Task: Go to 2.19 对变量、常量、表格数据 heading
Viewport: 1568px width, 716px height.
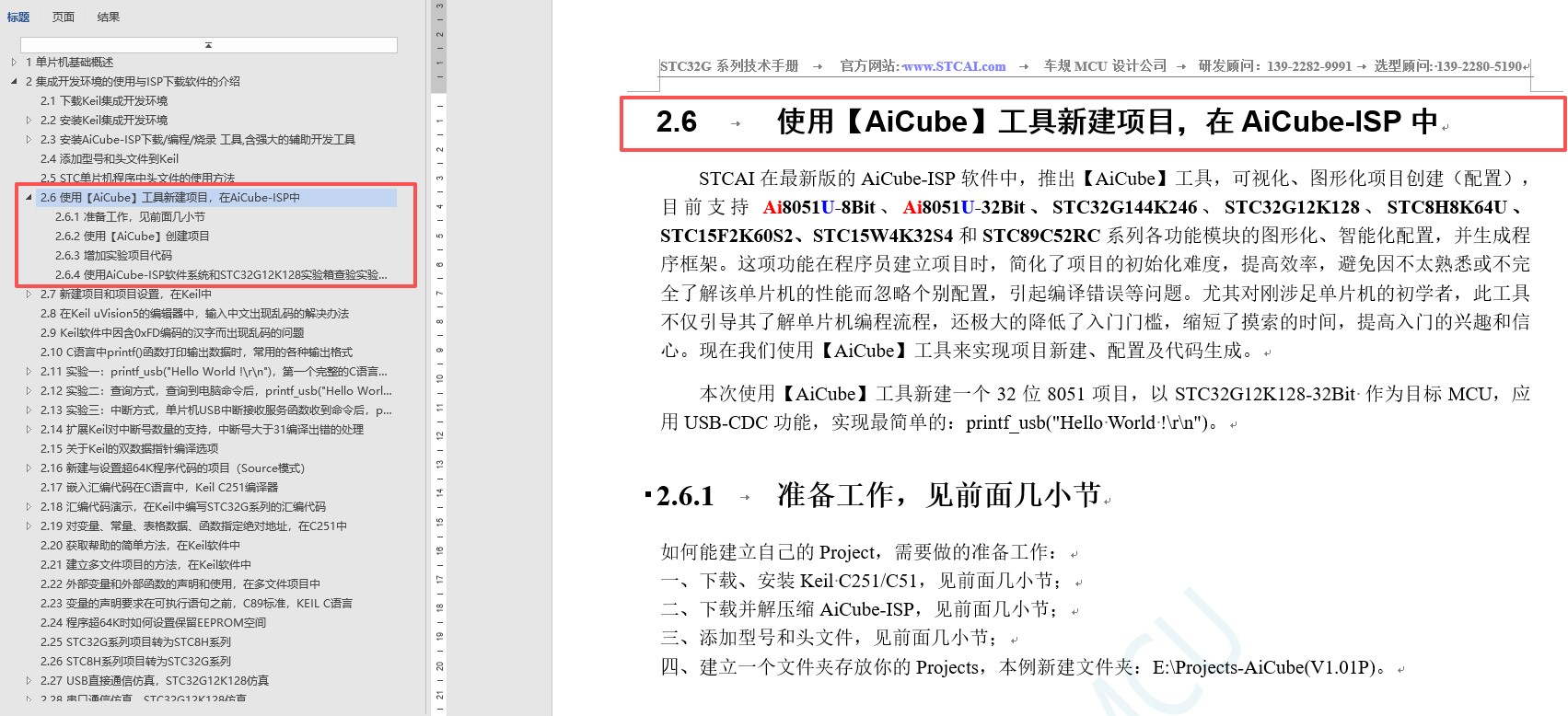Action: 193,526
